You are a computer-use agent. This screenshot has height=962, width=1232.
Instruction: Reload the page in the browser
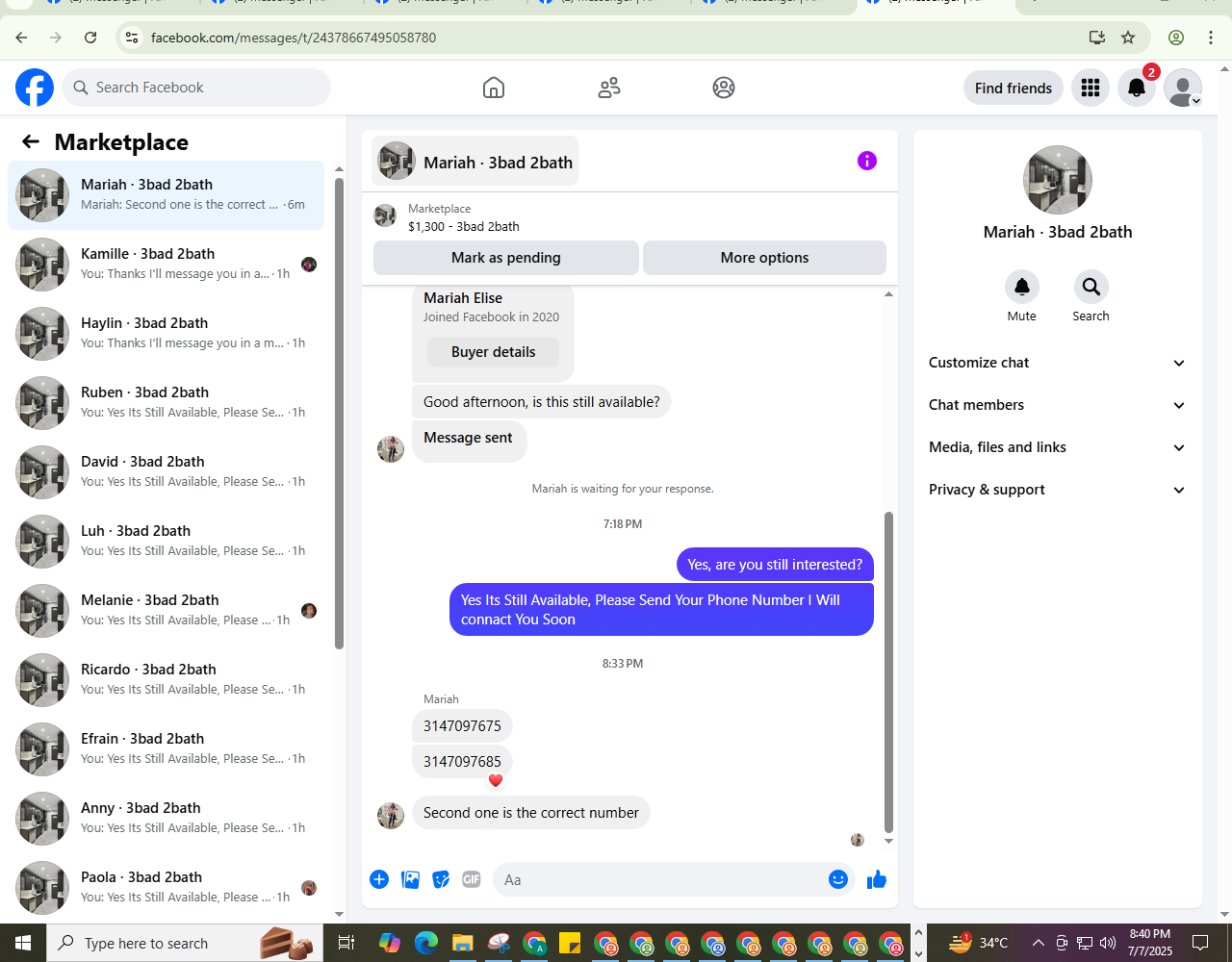[90, 38]
